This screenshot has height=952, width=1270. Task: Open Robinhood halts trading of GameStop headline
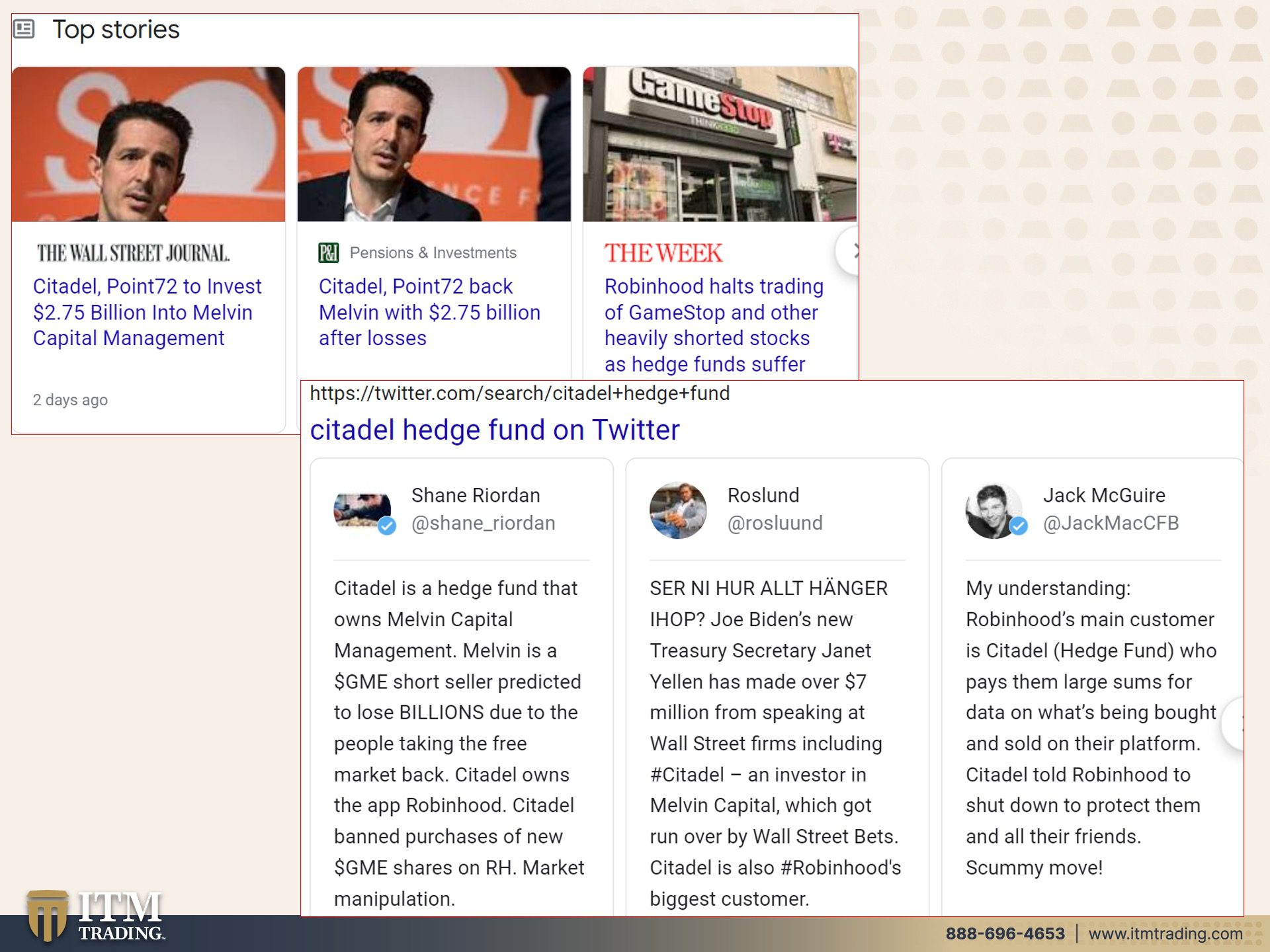[714, 325]
